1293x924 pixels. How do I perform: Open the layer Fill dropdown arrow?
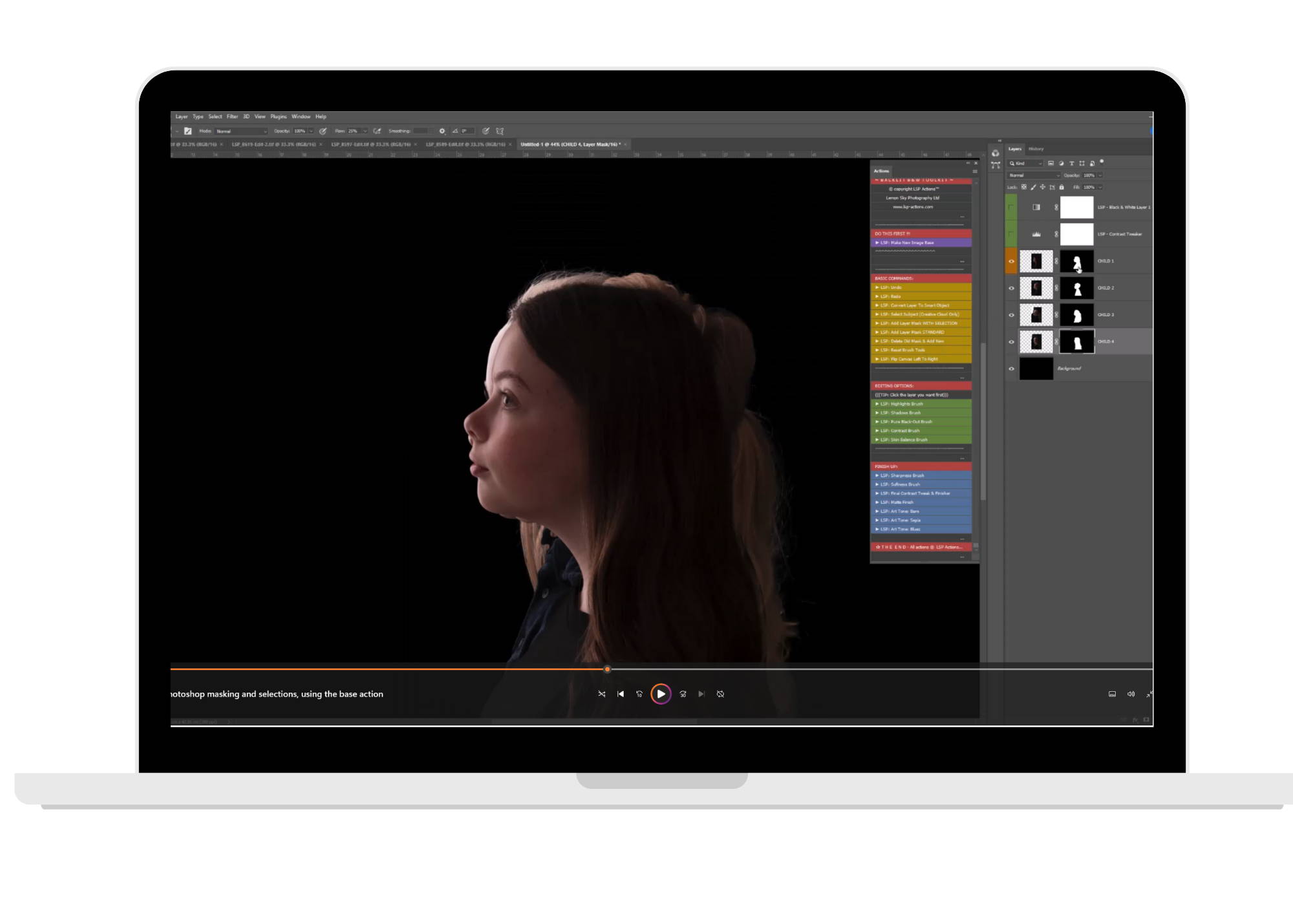tap(1100, 188)
